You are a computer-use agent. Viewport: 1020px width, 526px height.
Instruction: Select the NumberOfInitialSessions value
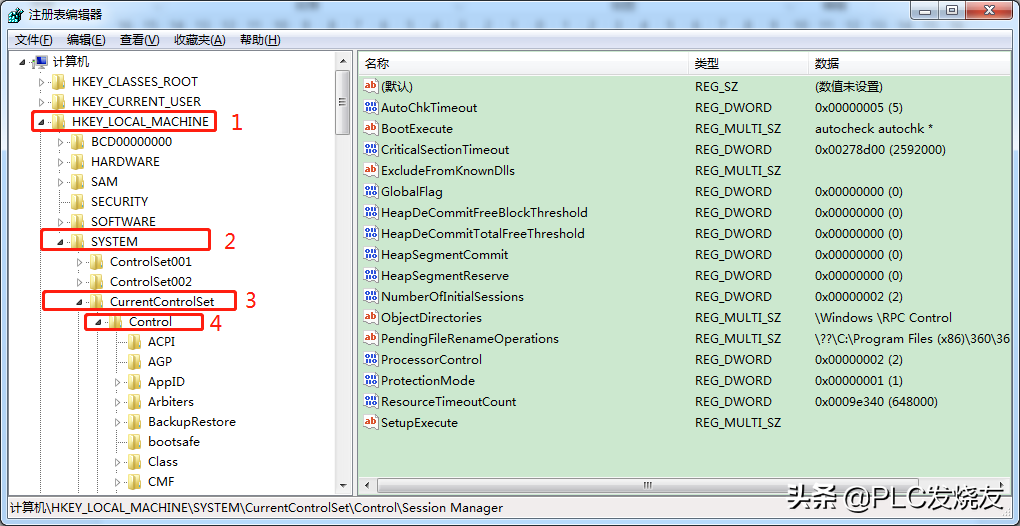452,296
